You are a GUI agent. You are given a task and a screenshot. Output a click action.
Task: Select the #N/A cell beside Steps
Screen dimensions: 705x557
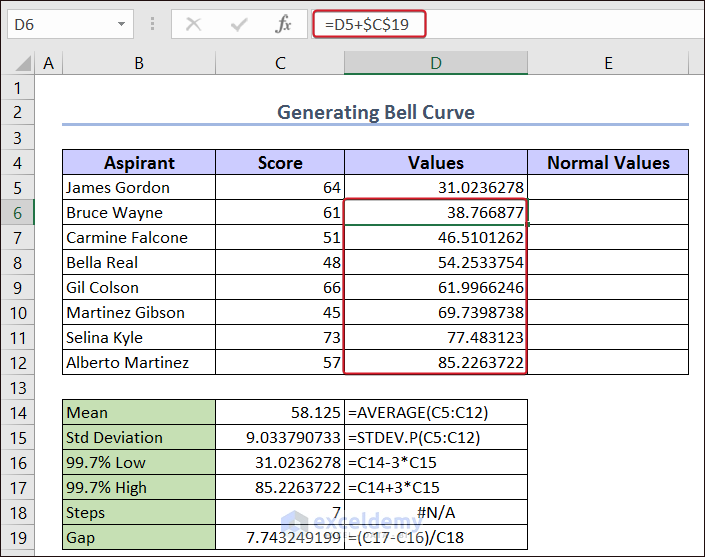point(436,512)
